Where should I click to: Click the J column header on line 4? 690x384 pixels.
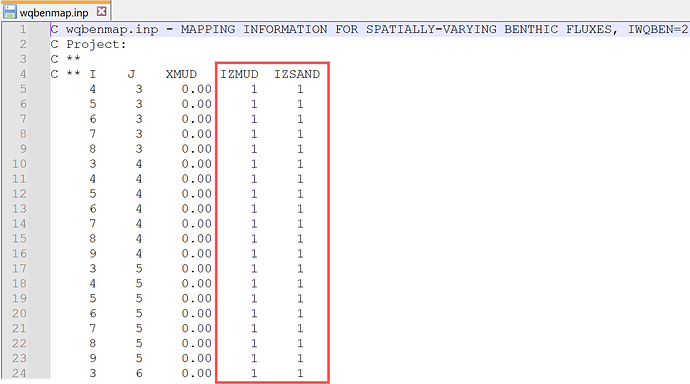(x=131, y=74)
